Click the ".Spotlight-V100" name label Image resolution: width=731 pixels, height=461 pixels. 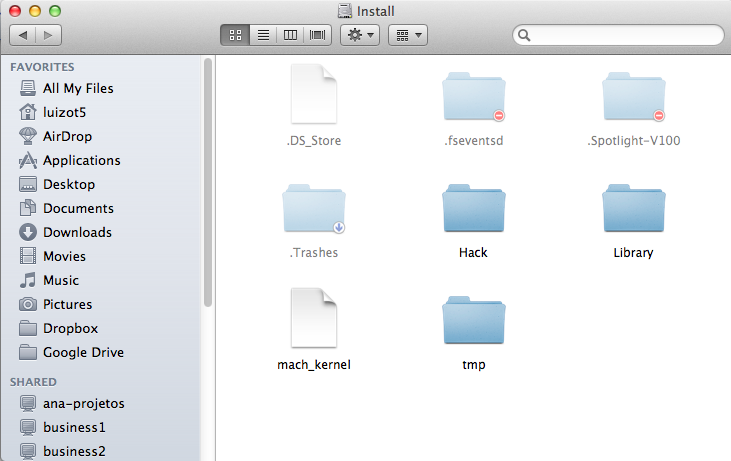click(634, 141)
